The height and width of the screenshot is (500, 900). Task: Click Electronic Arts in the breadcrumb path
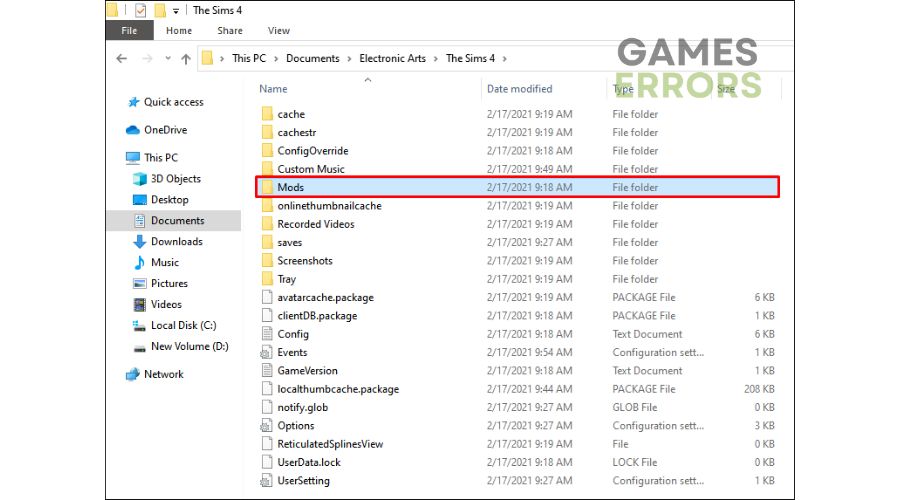point(392,59)
